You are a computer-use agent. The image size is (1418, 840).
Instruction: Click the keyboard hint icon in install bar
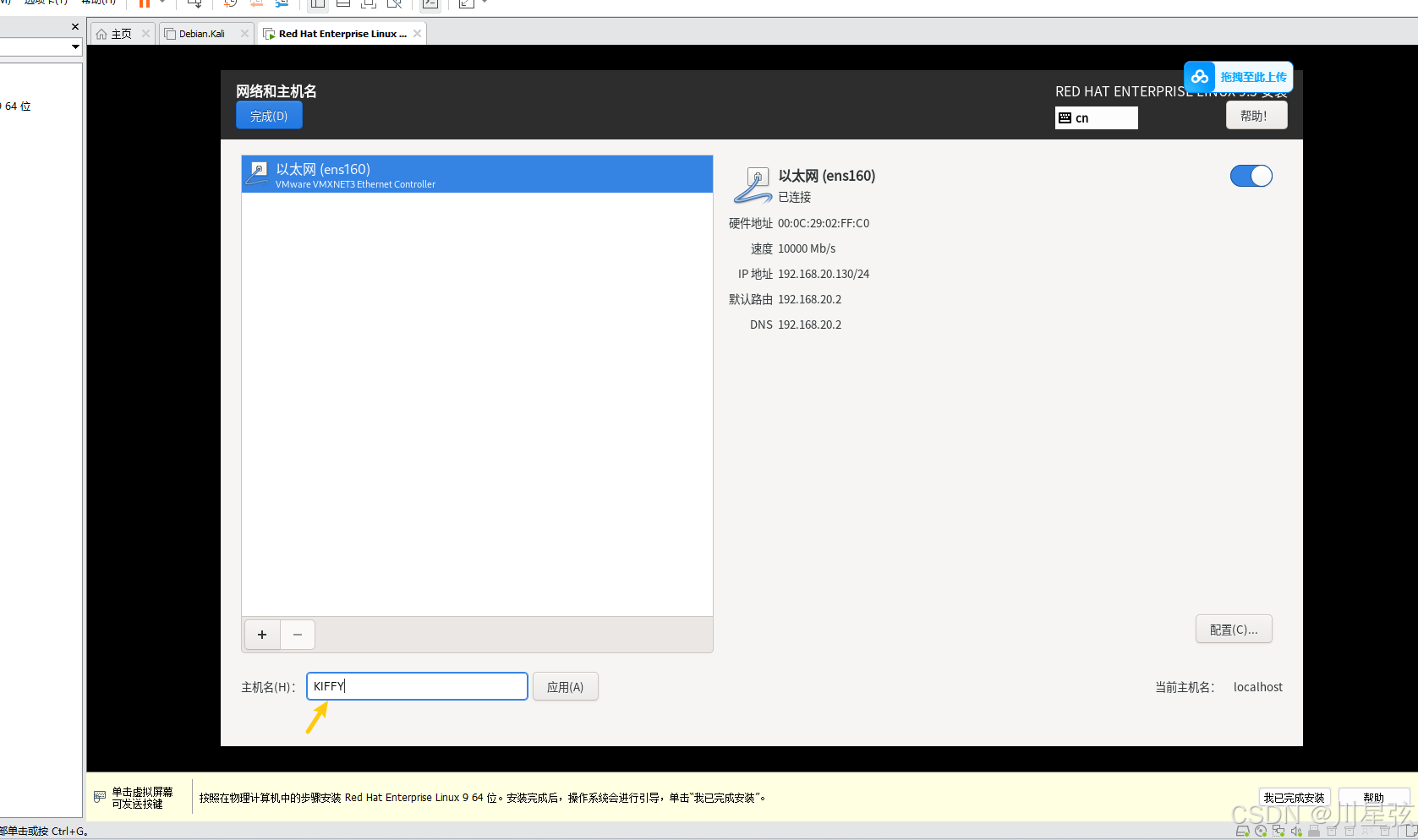coord(100,797)
